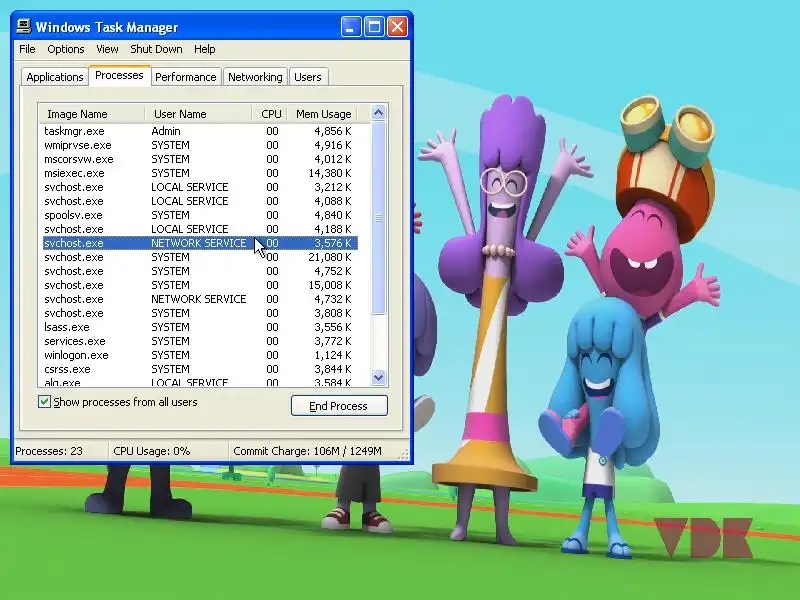800x600 pixels.
Task: Click the Task Manager title bar icon
Action: (23, 26)
